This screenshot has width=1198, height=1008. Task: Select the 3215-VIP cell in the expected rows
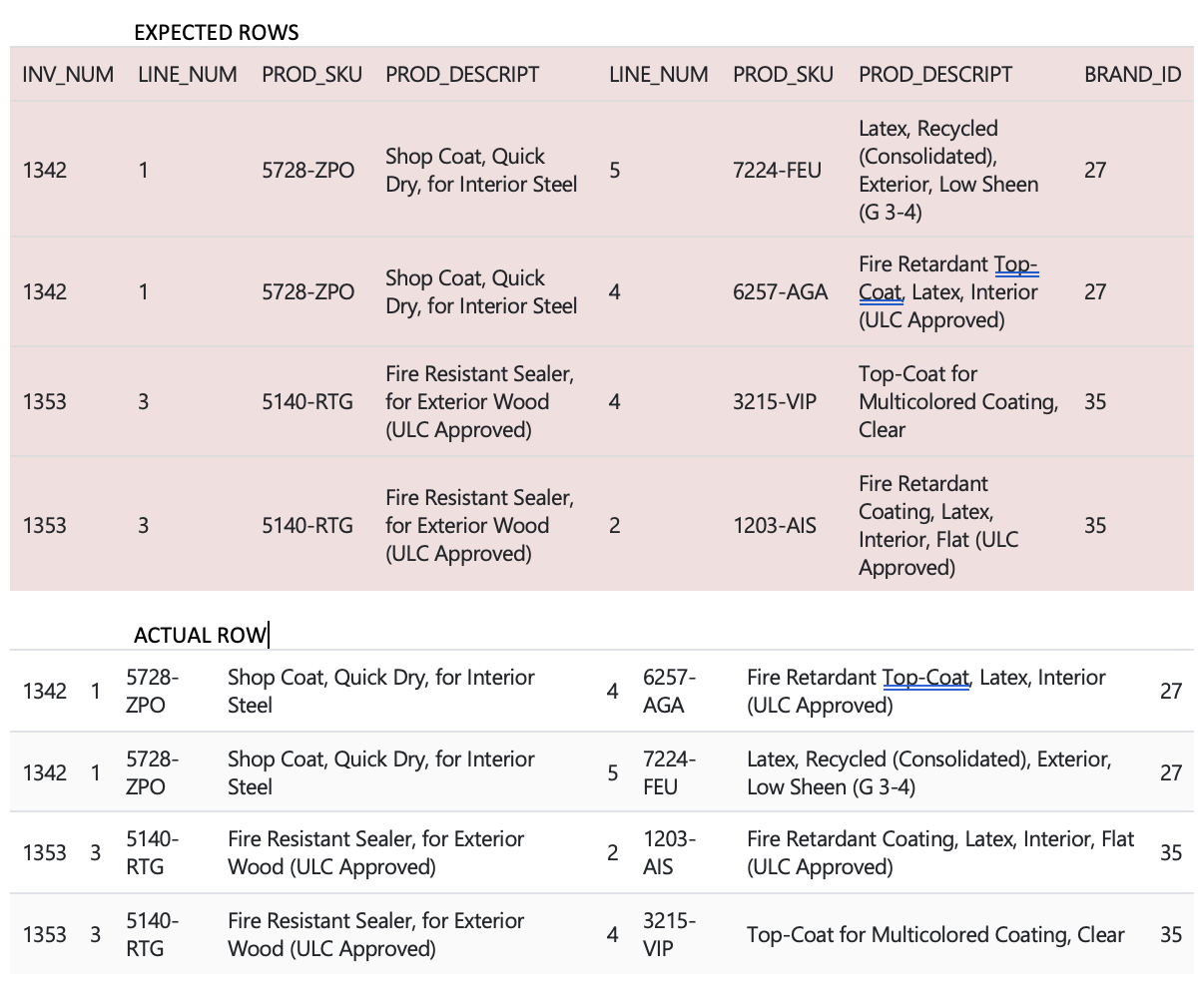coord(774,402)
